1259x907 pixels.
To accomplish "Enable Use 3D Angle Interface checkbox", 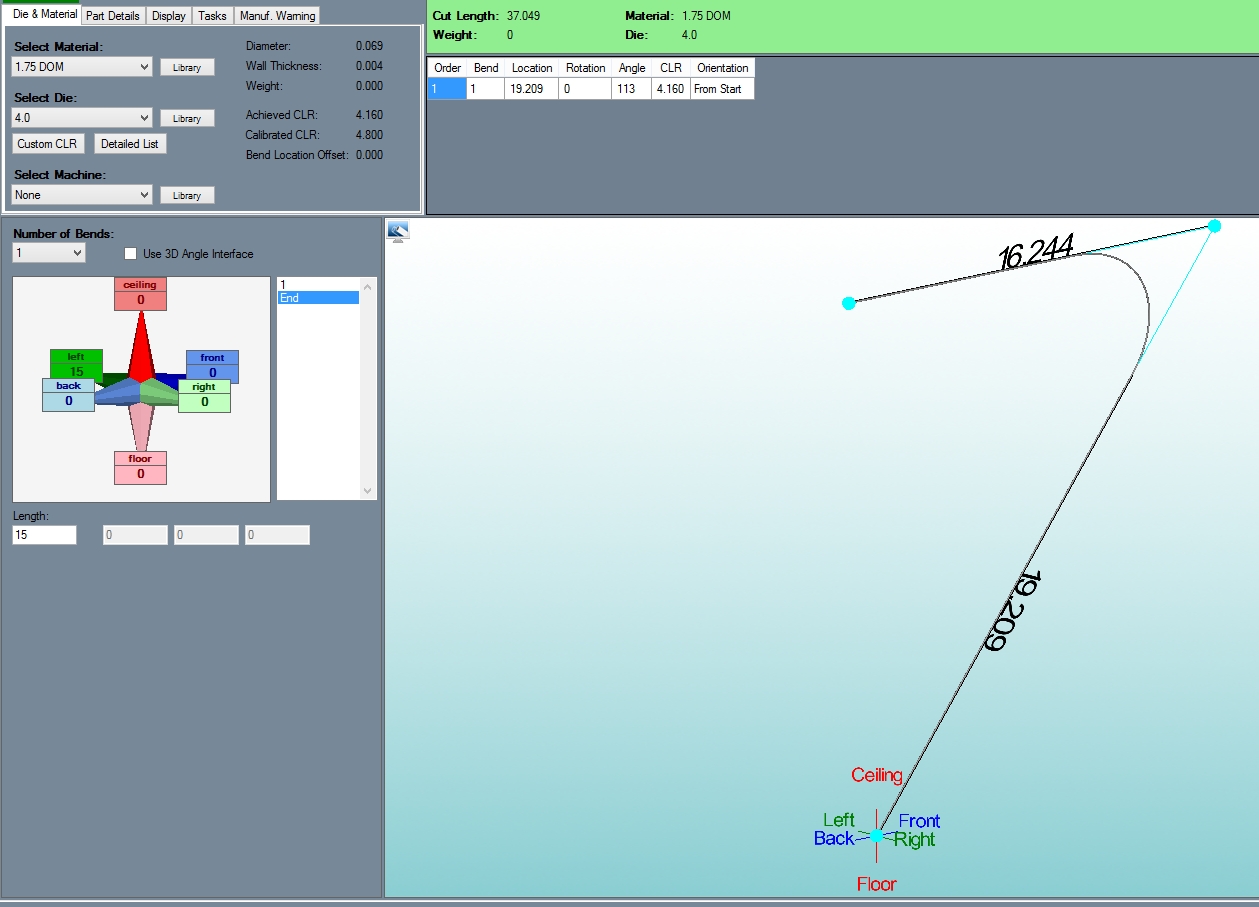I will coord(130,254).
